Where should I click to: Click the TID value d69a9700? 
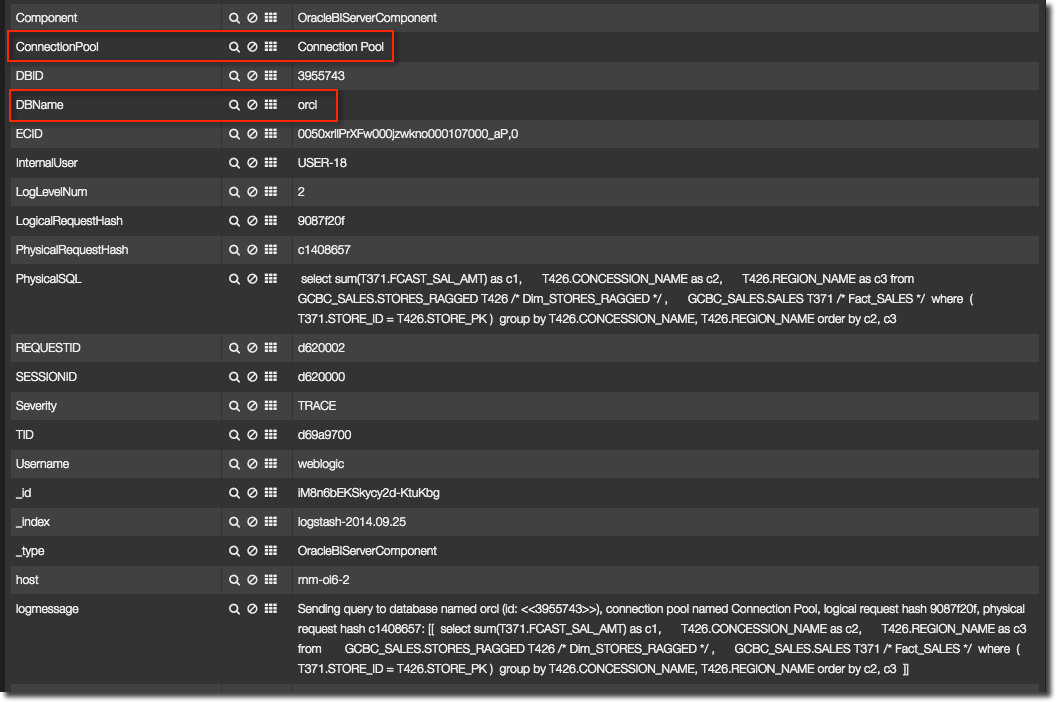point(324,435)
